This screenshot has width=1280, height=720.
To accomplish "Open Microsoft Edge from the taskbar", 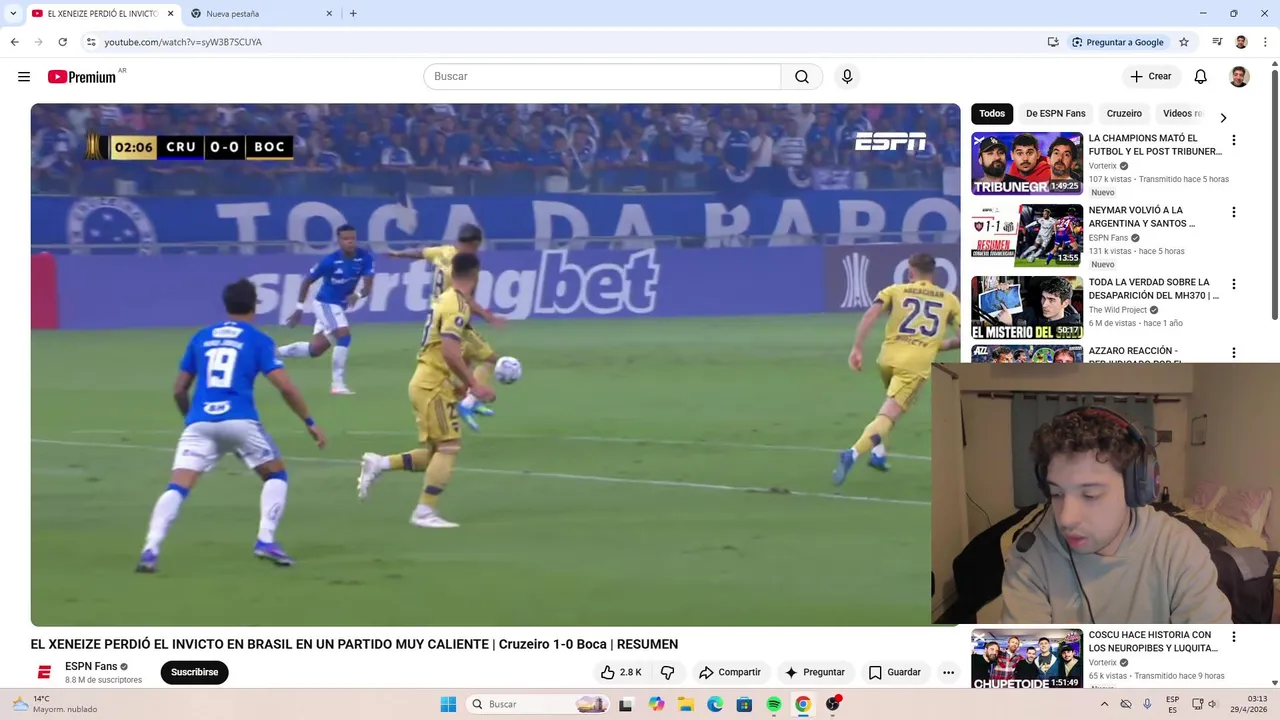I will coord(715,704).
